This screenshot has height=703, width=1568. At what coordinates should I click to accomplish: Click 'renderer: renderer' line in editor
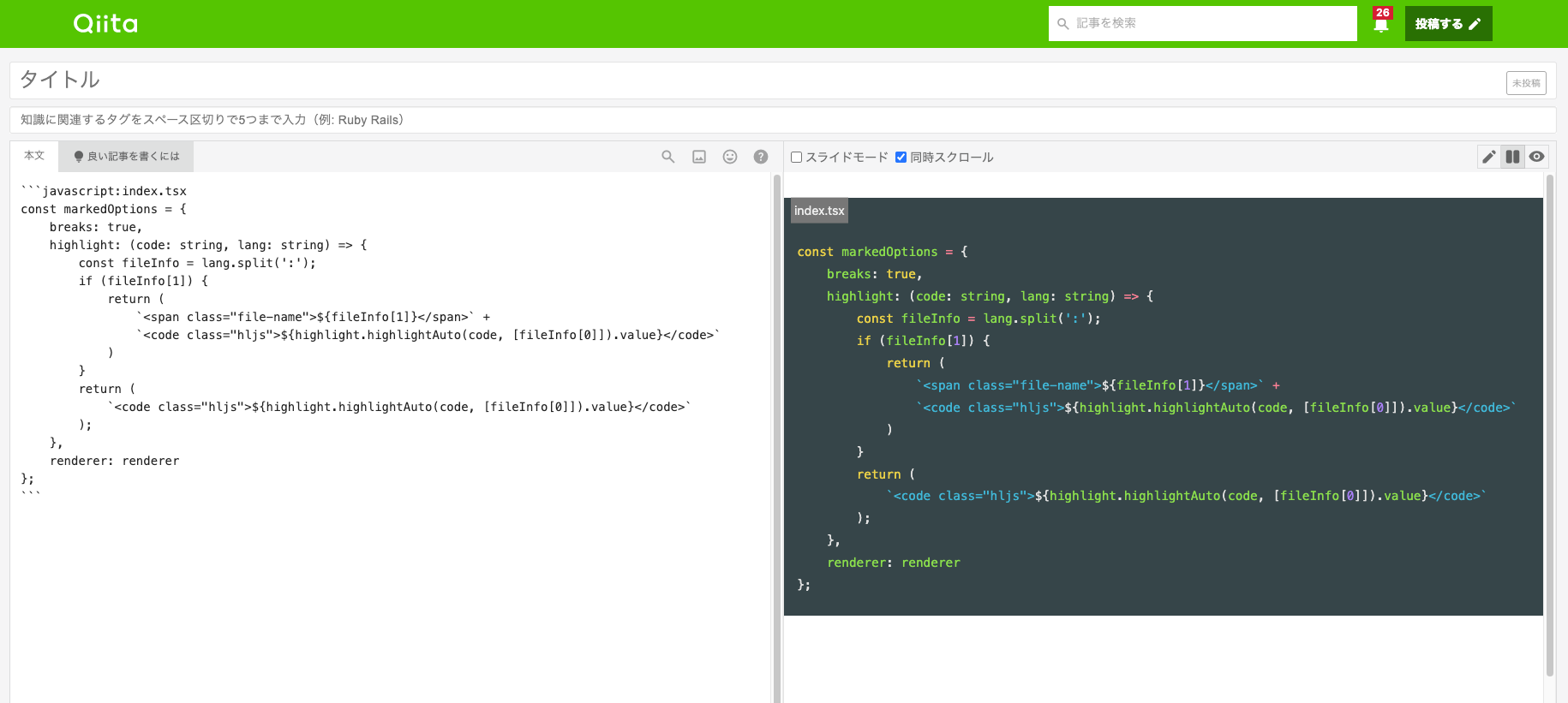[x=115, y=461]
